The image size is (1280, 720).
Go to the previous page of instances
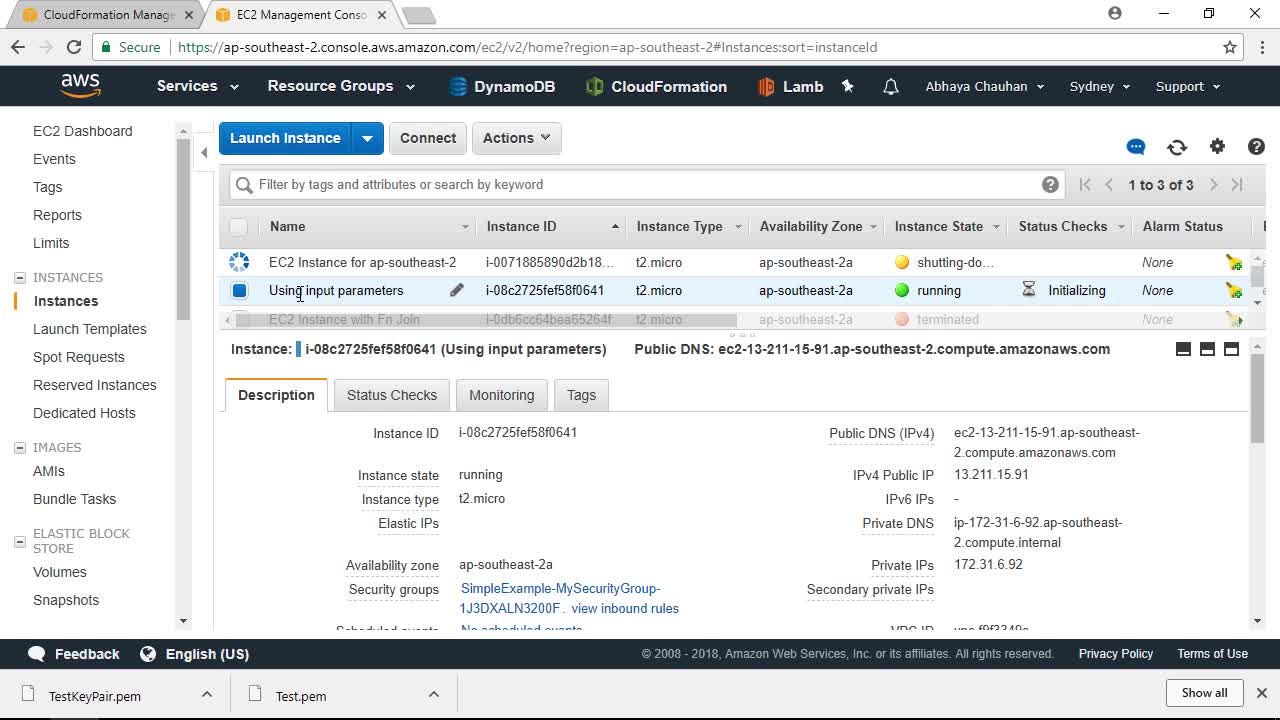[1109, 185]
